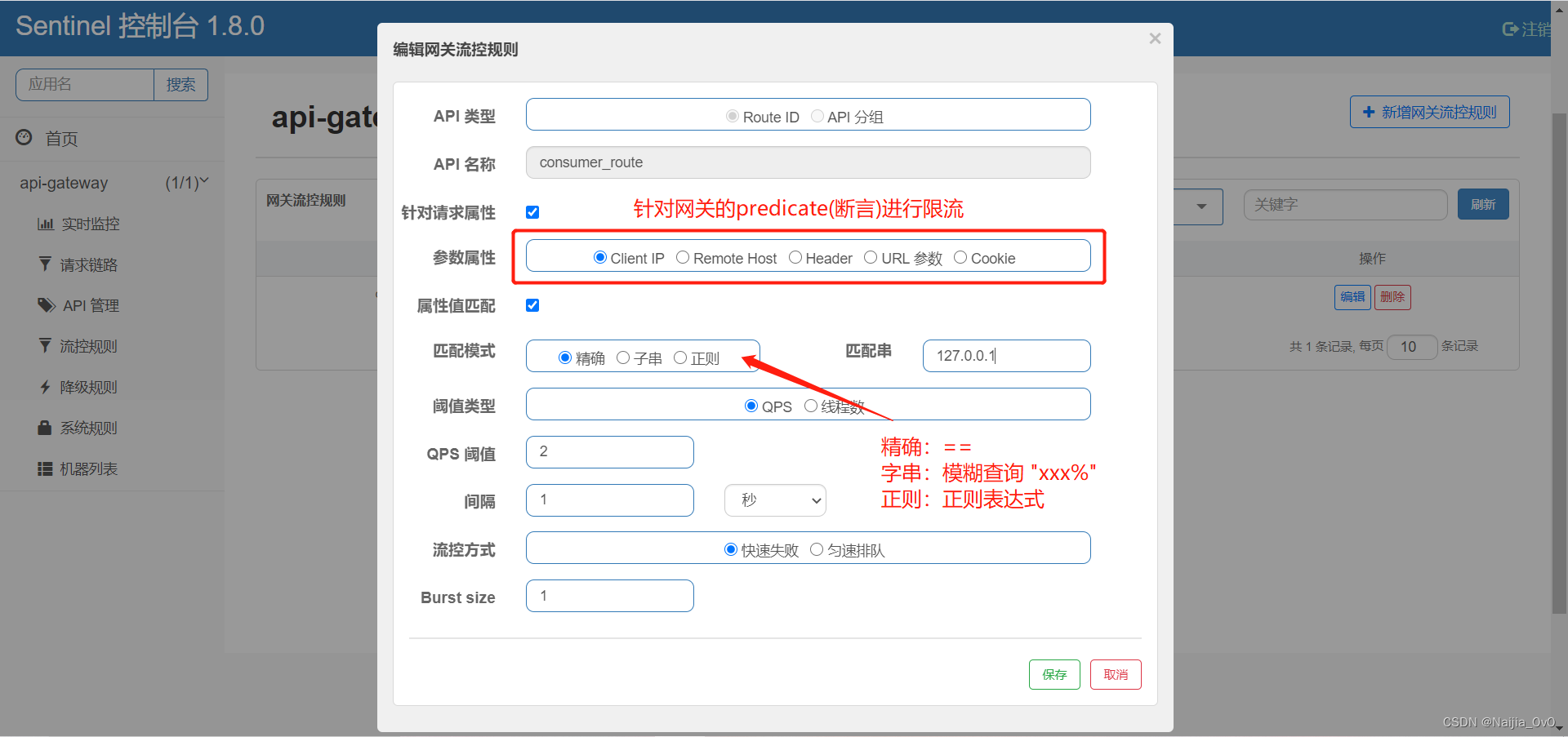Click the page size input showing 10

click(1412, 347)
